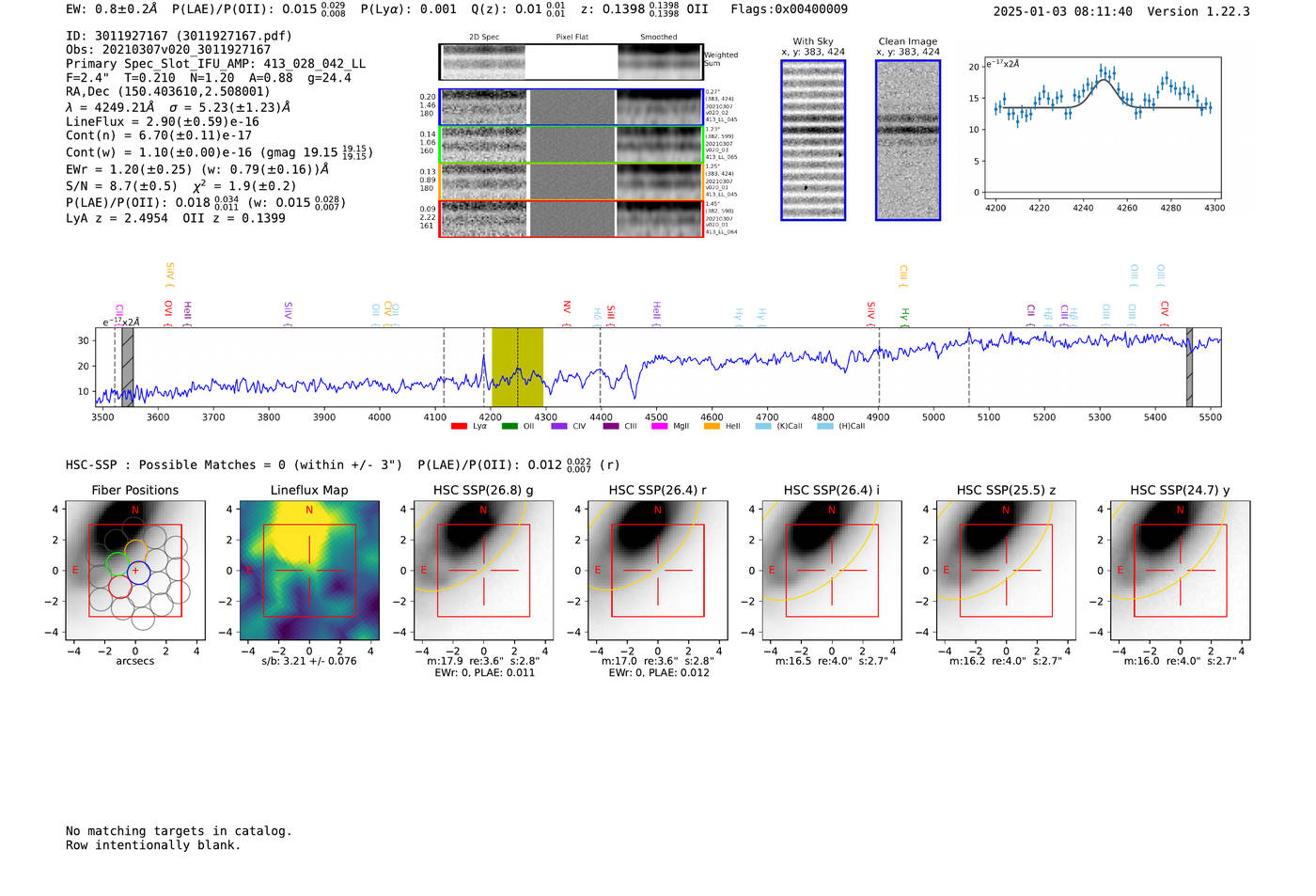Viewport: 1316px width, 896px height.
Task: Click the S/N = 8.7(±0.5) value
Action: click(x=121, y=186)
